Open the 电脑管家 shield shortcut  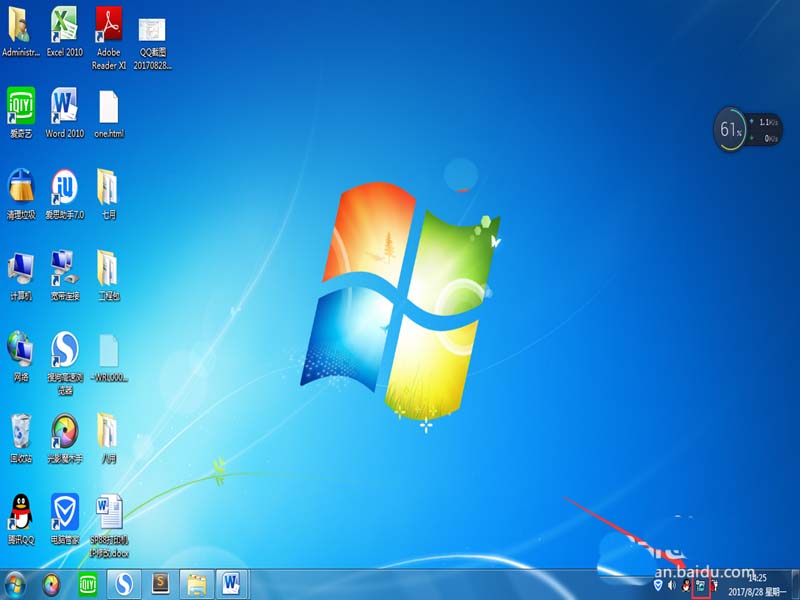click(65, 519)
